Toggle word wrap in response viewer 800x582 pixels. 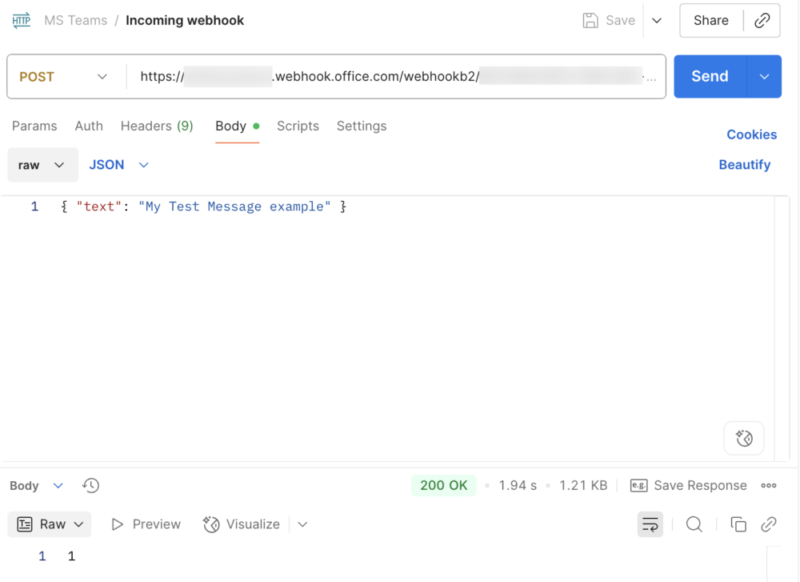pos(650,524)
